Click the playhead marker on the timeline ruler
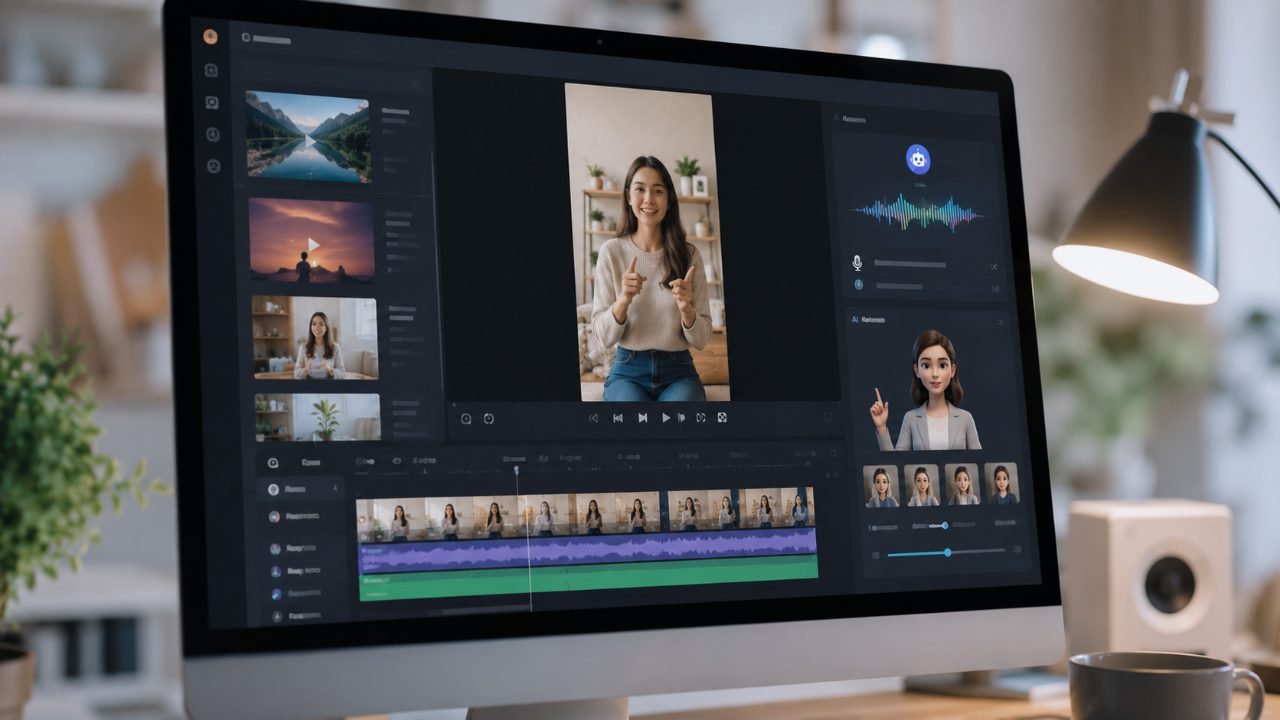 click(517, 470)
